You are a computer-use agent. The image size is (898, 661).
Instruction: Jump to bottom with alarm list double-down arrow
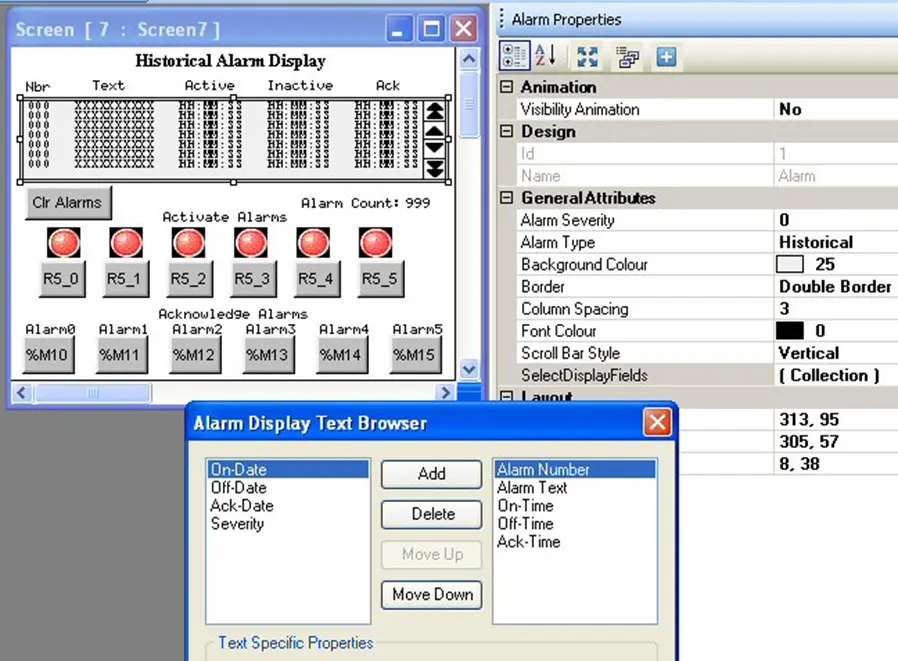point(435,168)
